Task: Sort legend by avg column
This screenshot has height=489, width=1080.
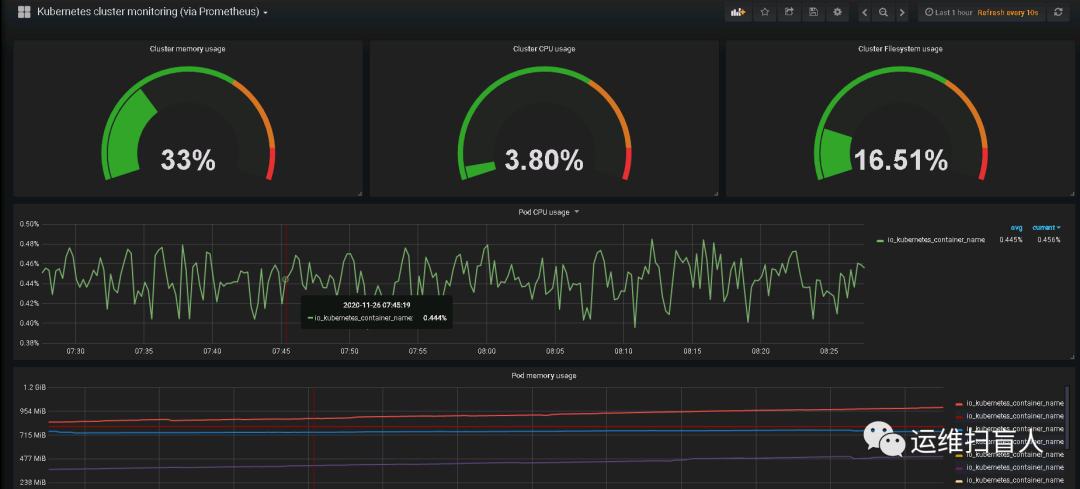Action: point(1017,227)
